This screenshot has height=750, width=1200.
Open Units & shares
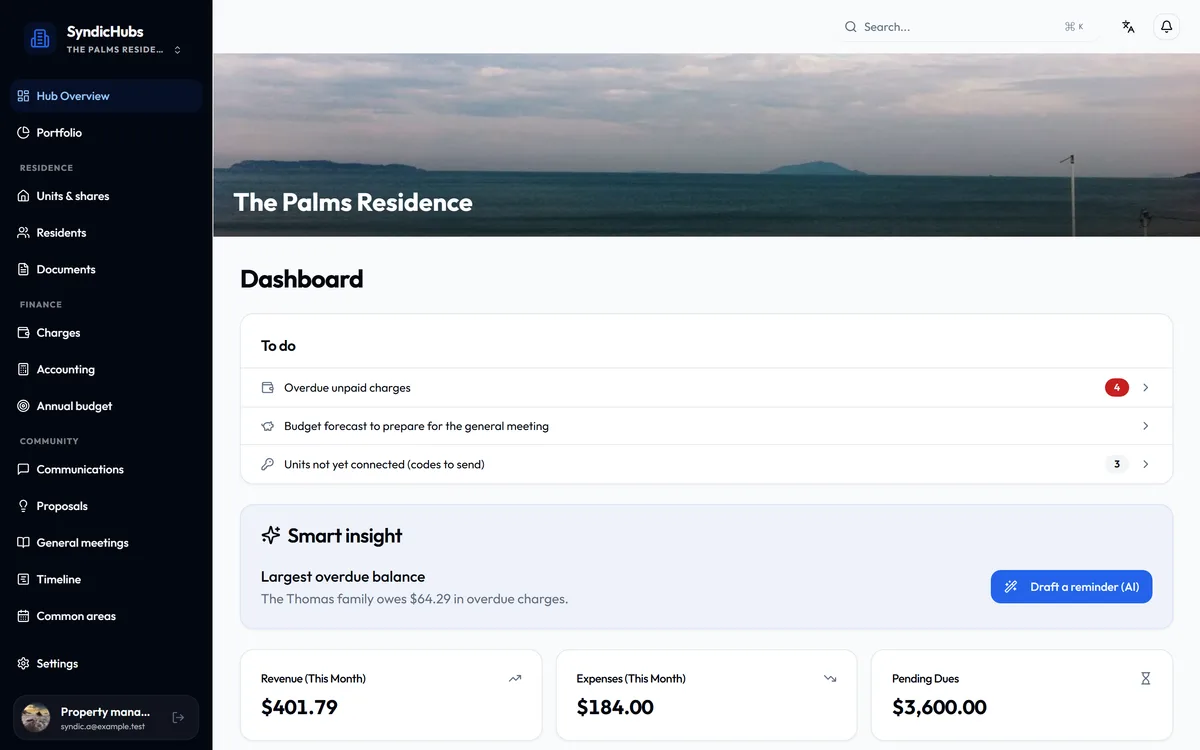[x=106, y=196]
